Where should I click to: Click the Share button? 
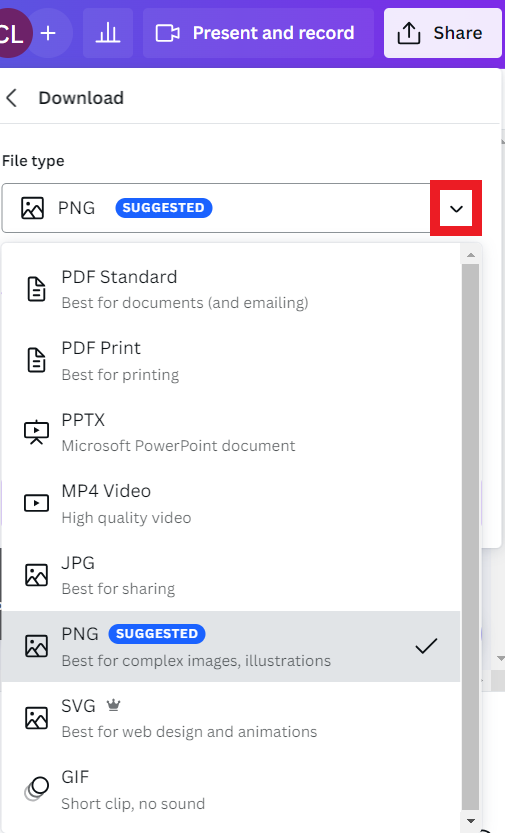coord(442,33)
